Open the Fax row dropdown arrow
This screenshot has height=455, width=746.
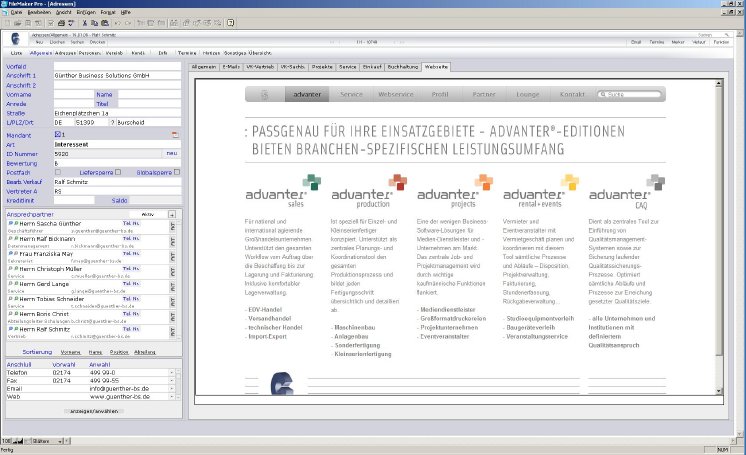(x=172, y=381)
